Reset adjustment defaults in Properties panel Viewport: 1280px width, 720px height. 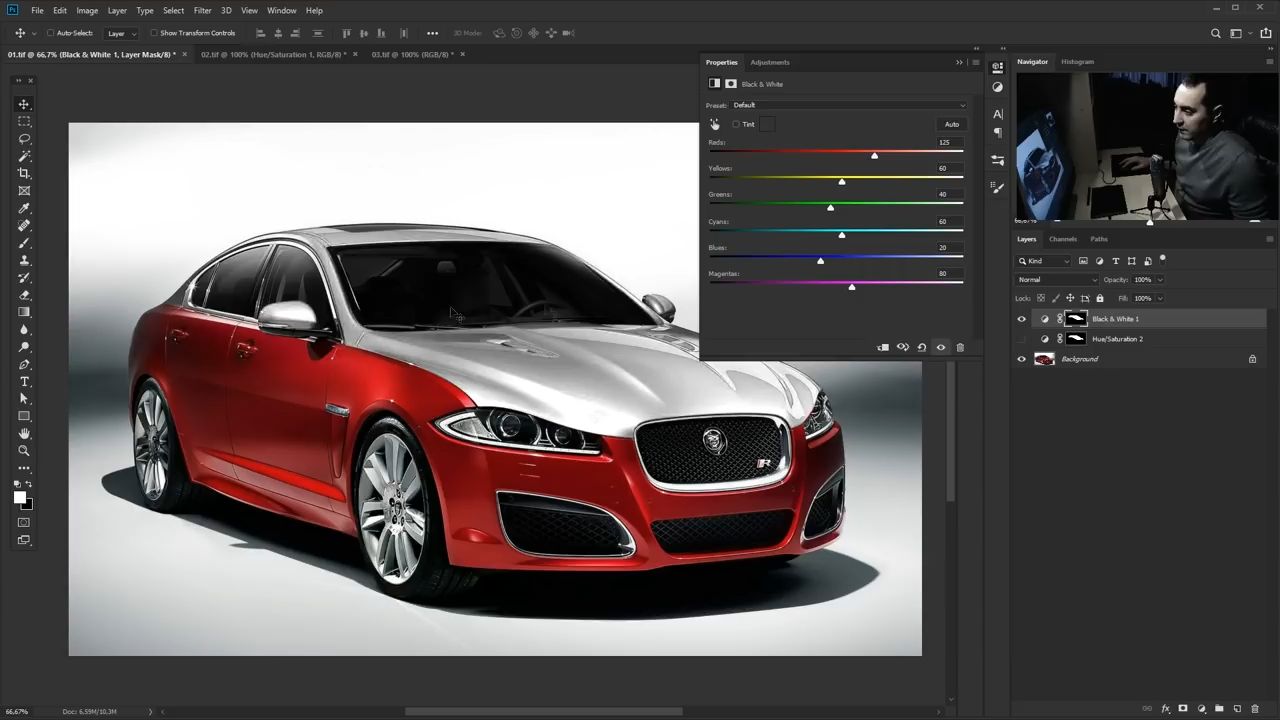coord(921,348)
